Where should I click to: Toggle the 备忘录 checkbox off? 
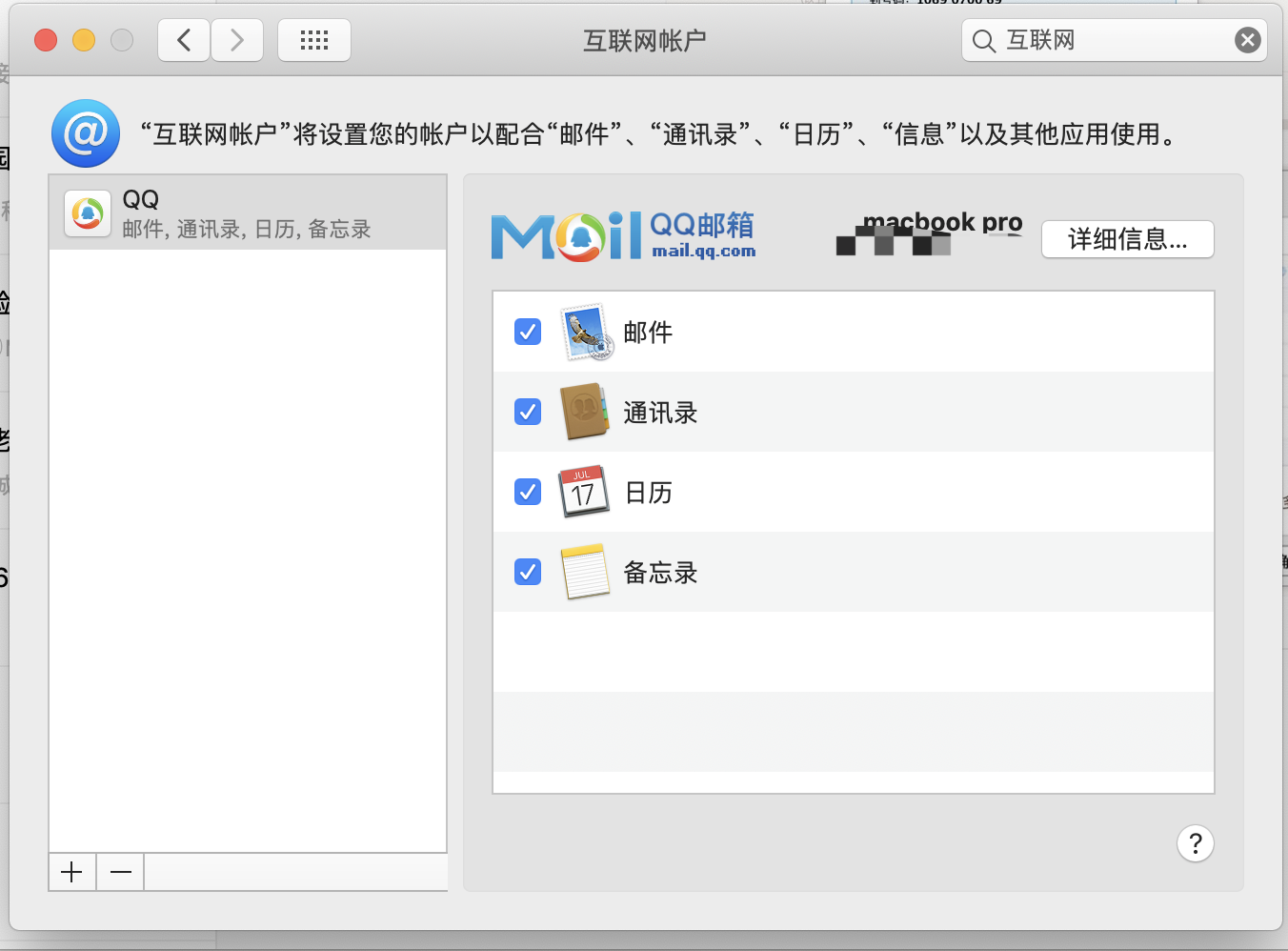click(528, 572)
